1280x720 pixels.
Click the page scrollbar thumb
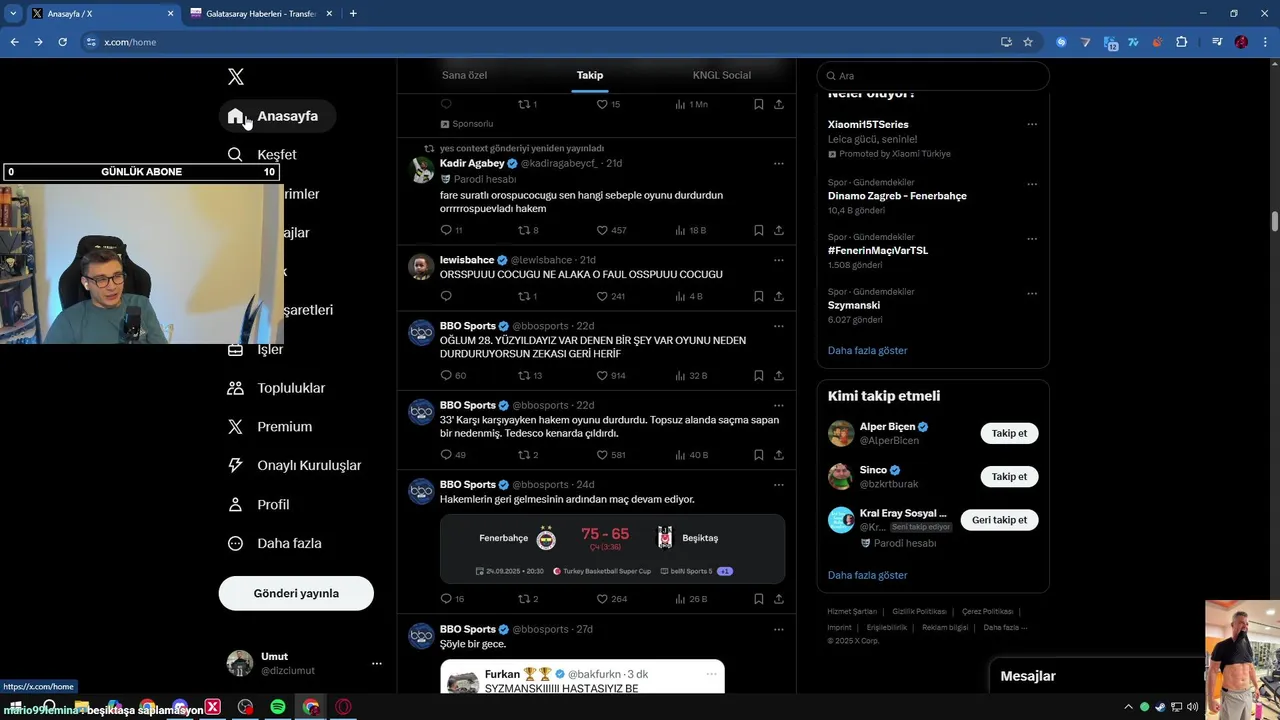[1275, 221]
